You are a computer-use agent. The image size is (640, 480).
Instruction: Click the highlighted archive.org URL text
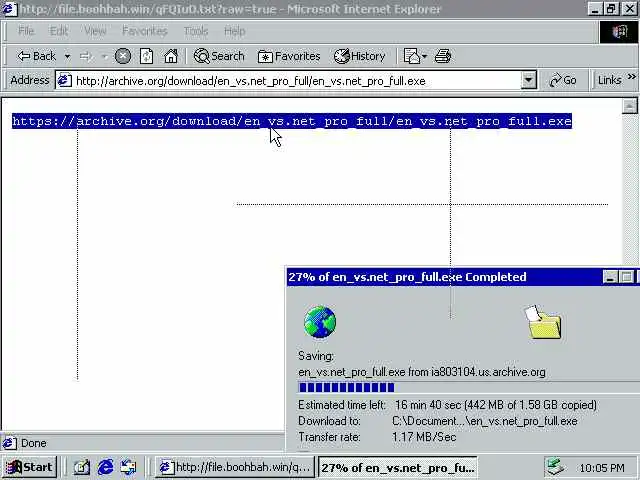coord(292,121)
